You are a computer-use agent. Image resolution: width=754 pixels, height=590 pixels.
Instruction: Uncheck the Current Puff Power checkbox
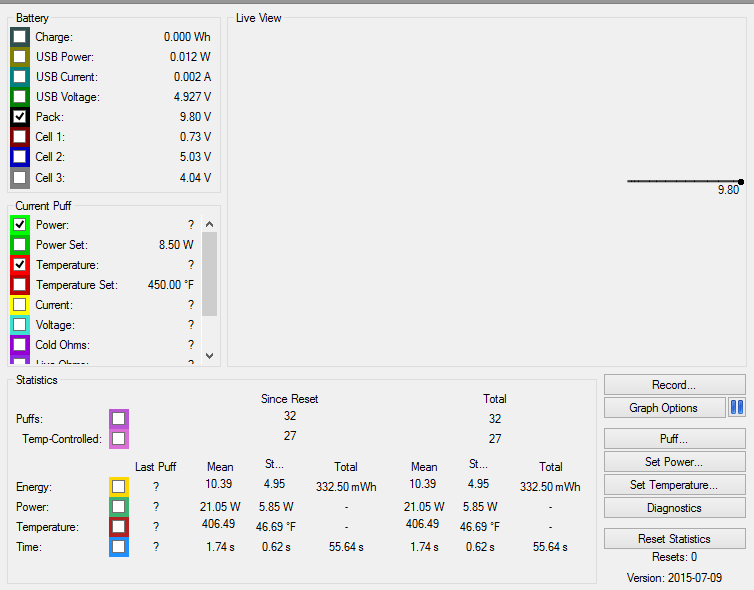point(20,225)
